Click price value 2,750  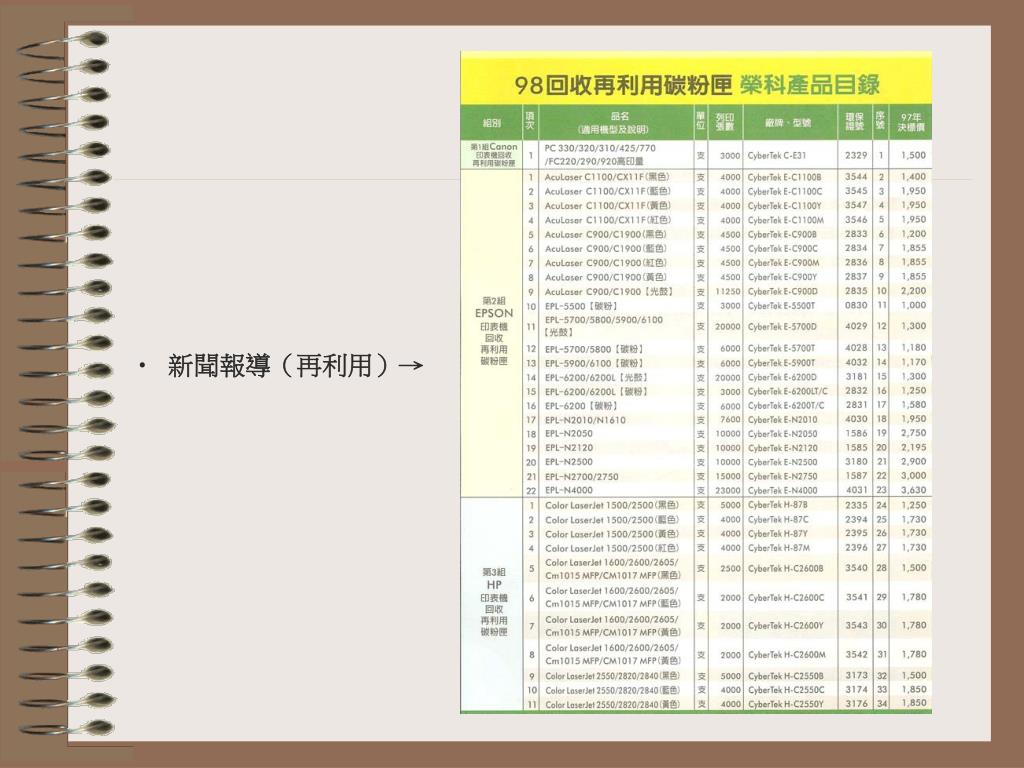click(914, 433)
